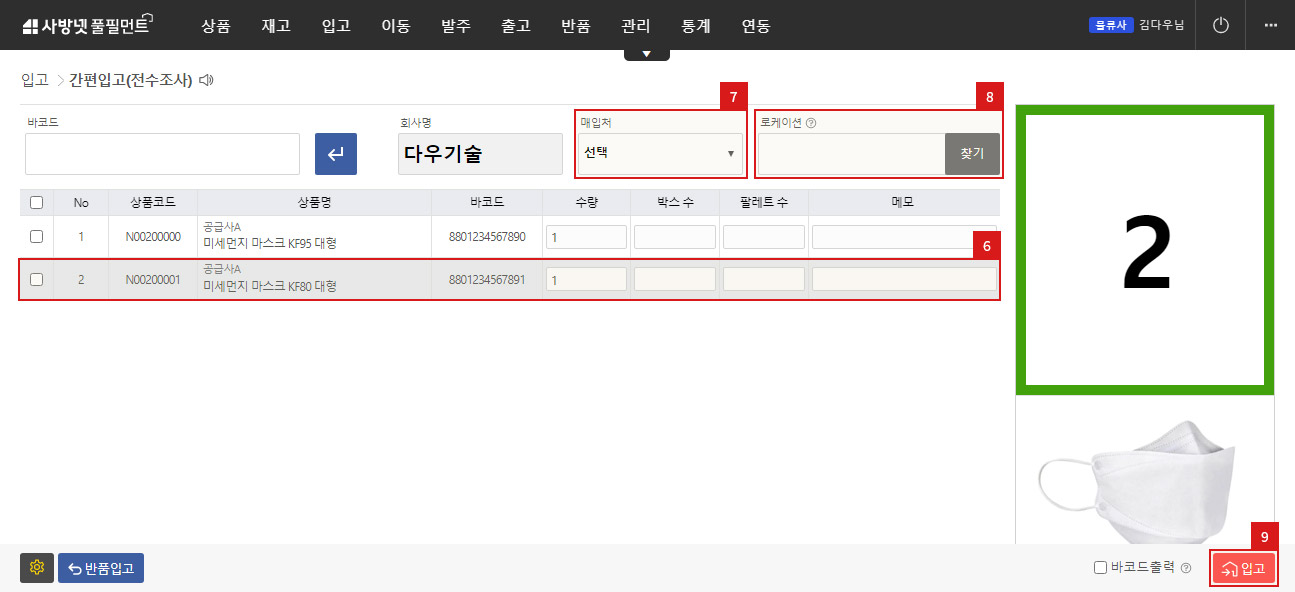This screenshot has width=1295, height=592.
Task: Click the 찾기 button for 로케이션
Action: [x=971, y=154]
